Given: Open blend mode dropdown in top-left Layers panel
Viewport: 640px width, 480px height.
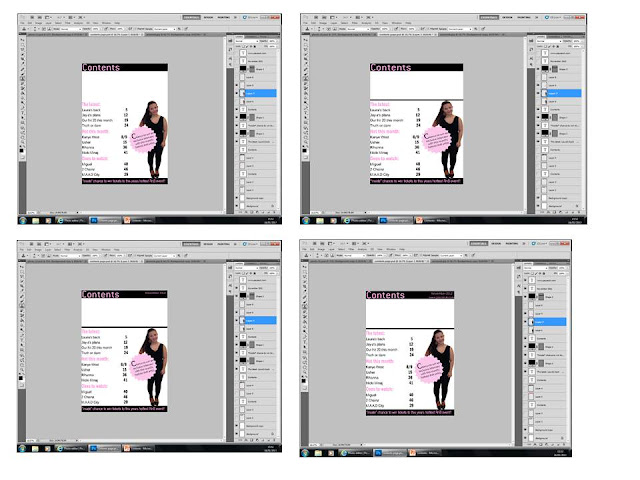Looking at the screenshot, I should pyautogui.click(x=246, y=41).
